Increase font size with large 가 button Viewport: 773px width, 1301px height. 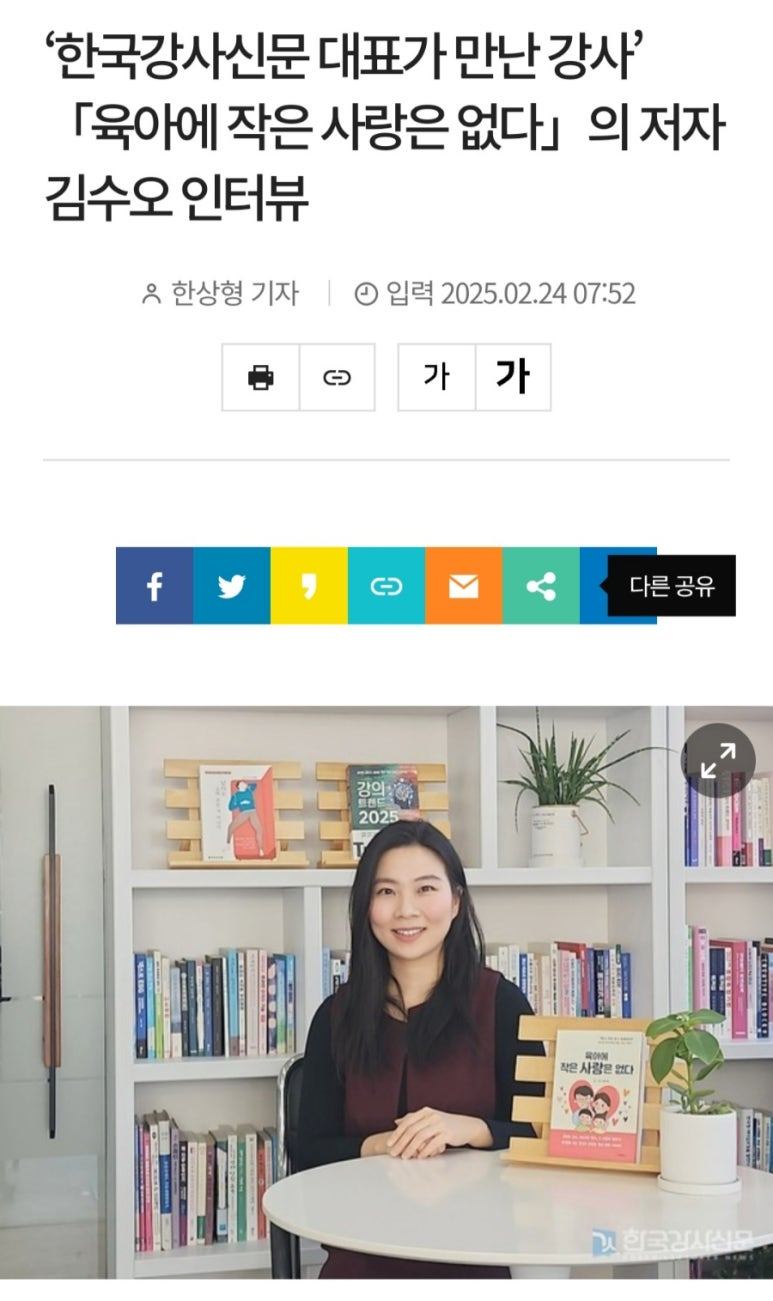(513, 377)
